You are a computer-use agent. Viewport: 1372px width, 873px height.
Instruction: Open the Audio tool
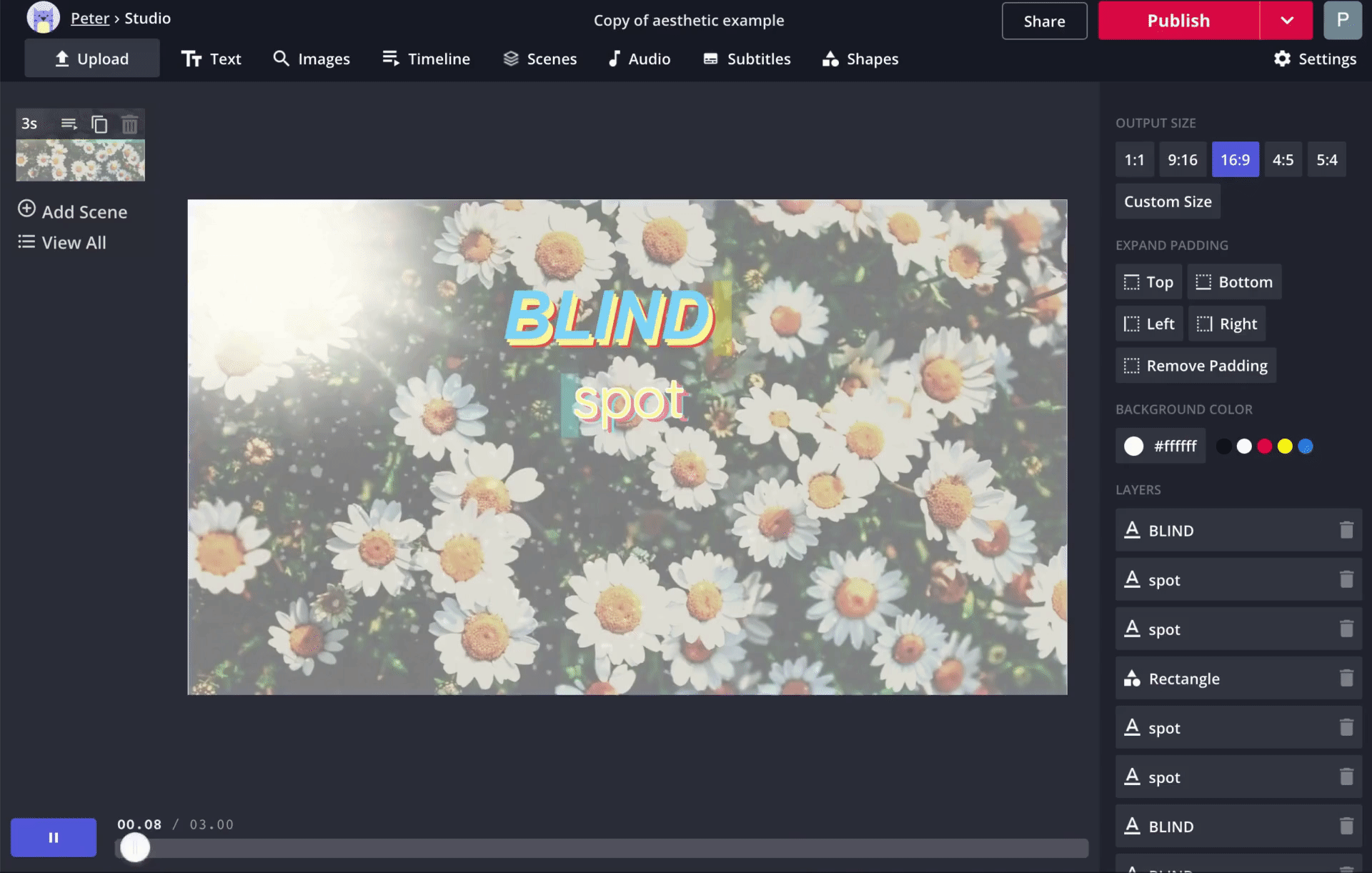pos(639,59)
